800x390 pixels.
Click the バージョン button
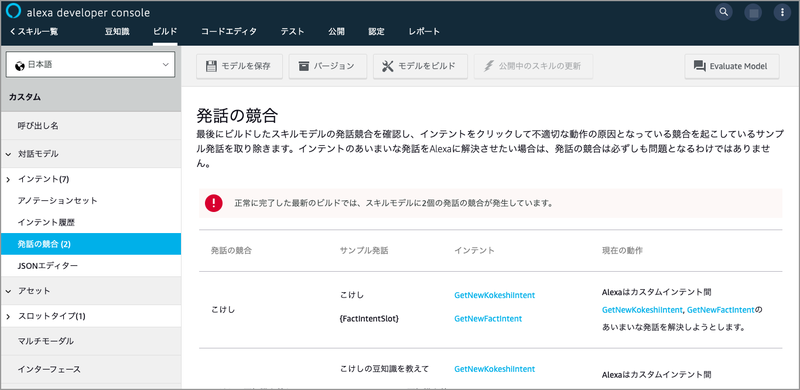click(x=328, y=66)
